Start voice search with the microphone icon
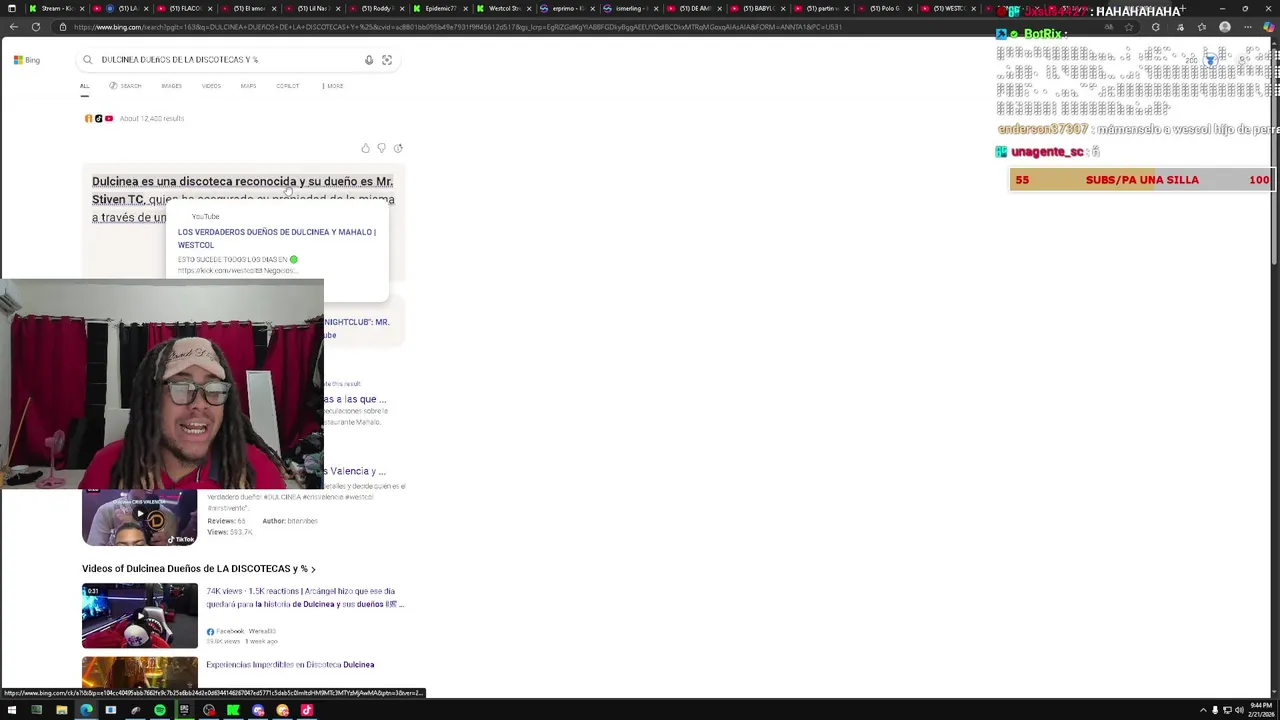 pyautogui.click(x=369, y=60)
